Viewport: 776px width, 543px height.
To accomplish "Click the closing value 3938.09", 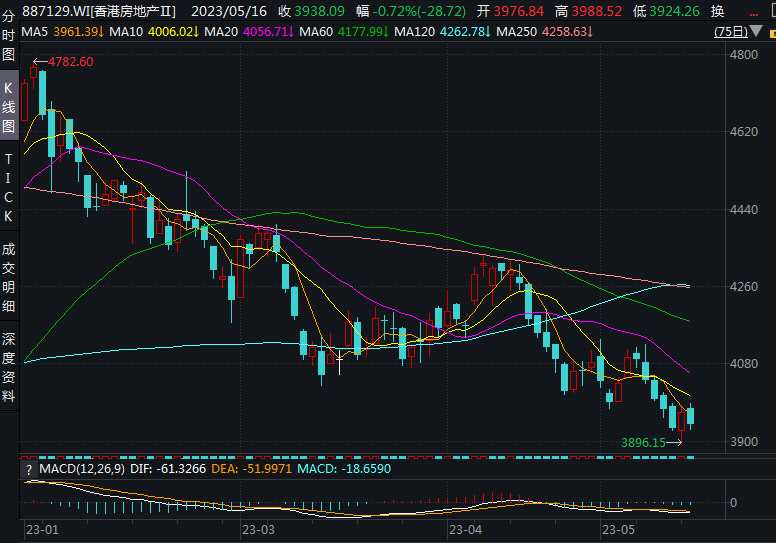I will pyautogui.click(x=319, y=11).
